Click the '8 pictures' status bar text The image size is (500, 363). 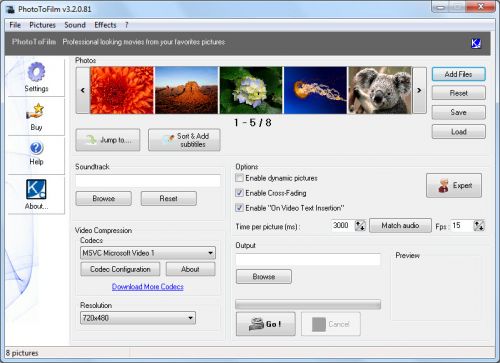22,353
